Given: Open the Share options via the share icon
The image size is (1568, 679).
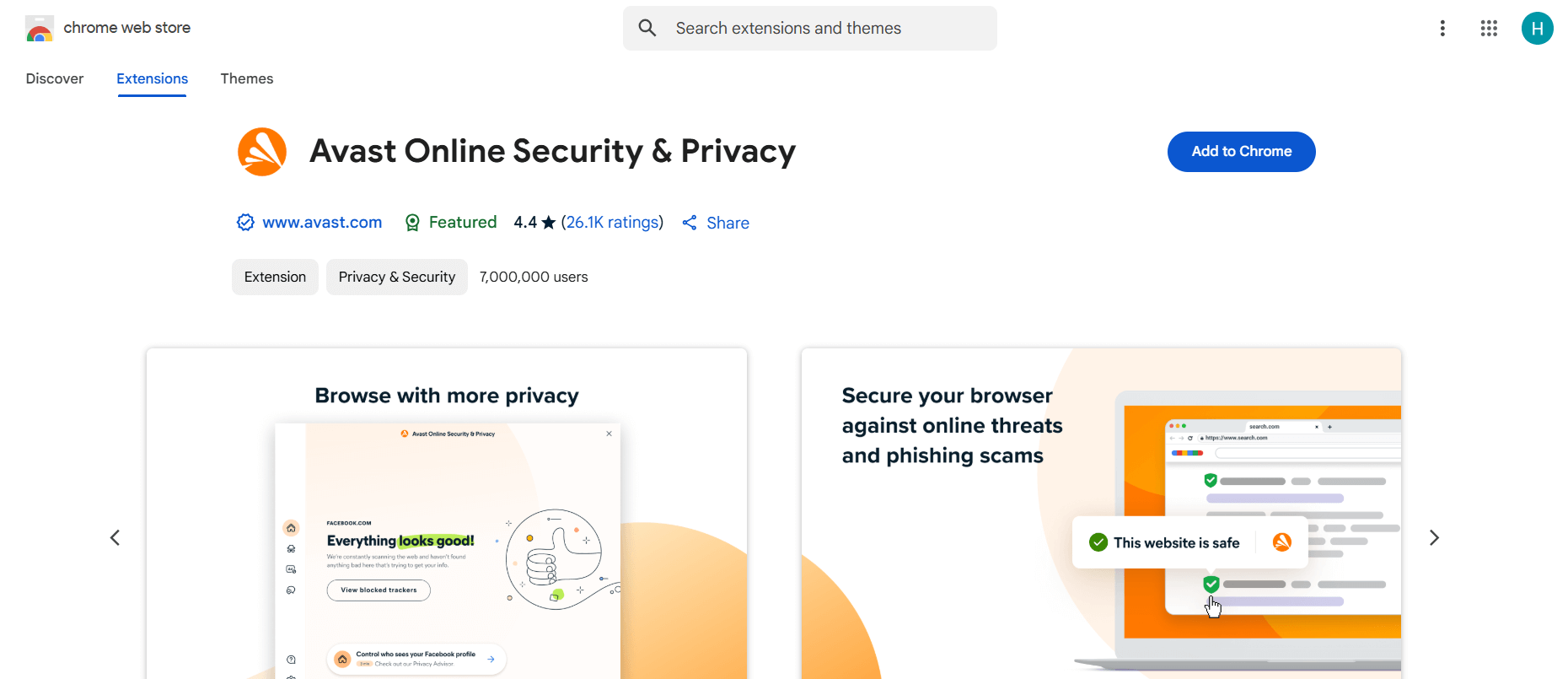Looking at the screenshot, I should tap(690, 222).
